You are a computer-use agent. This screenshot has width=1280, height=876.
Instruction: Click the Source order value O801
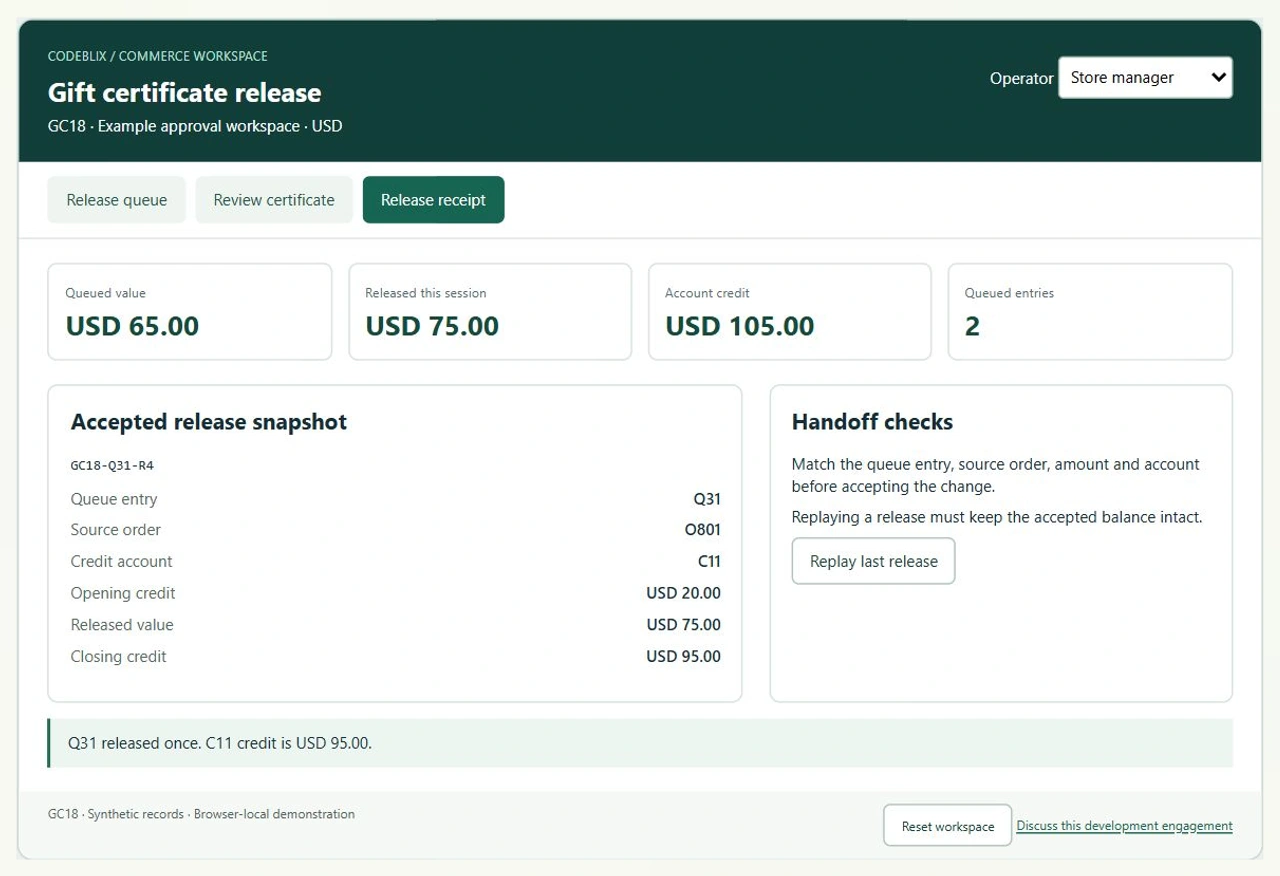click(703, 530)
